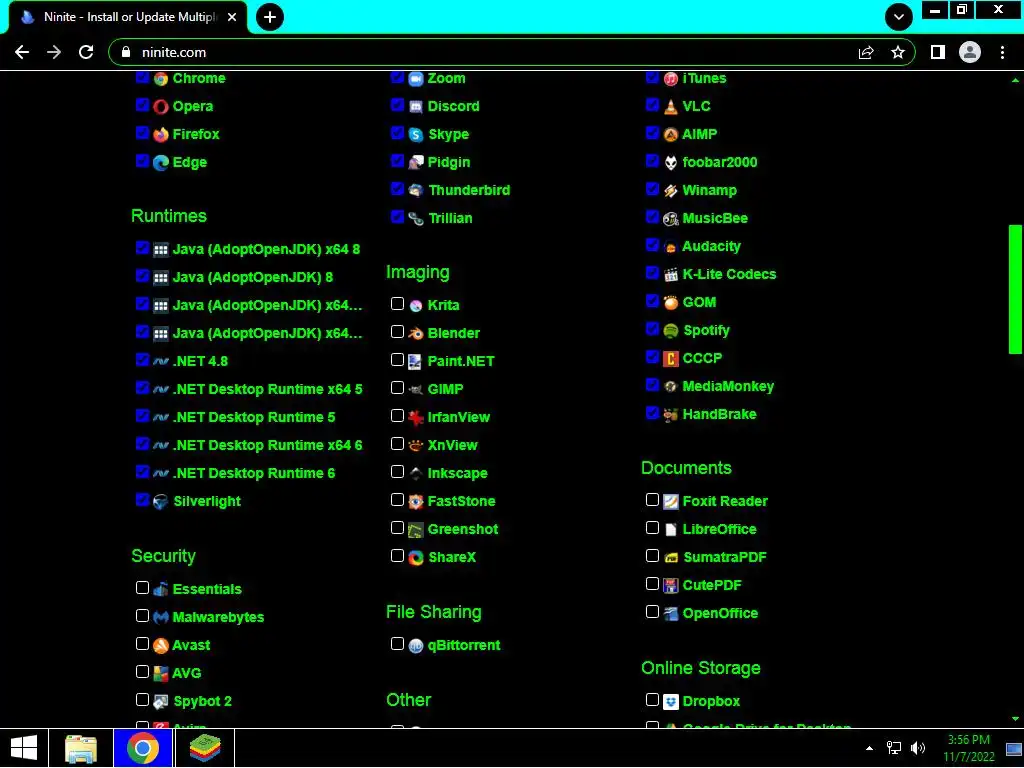Close the Ninite tab
The image size is (1024, 768).
pos(232,17)
